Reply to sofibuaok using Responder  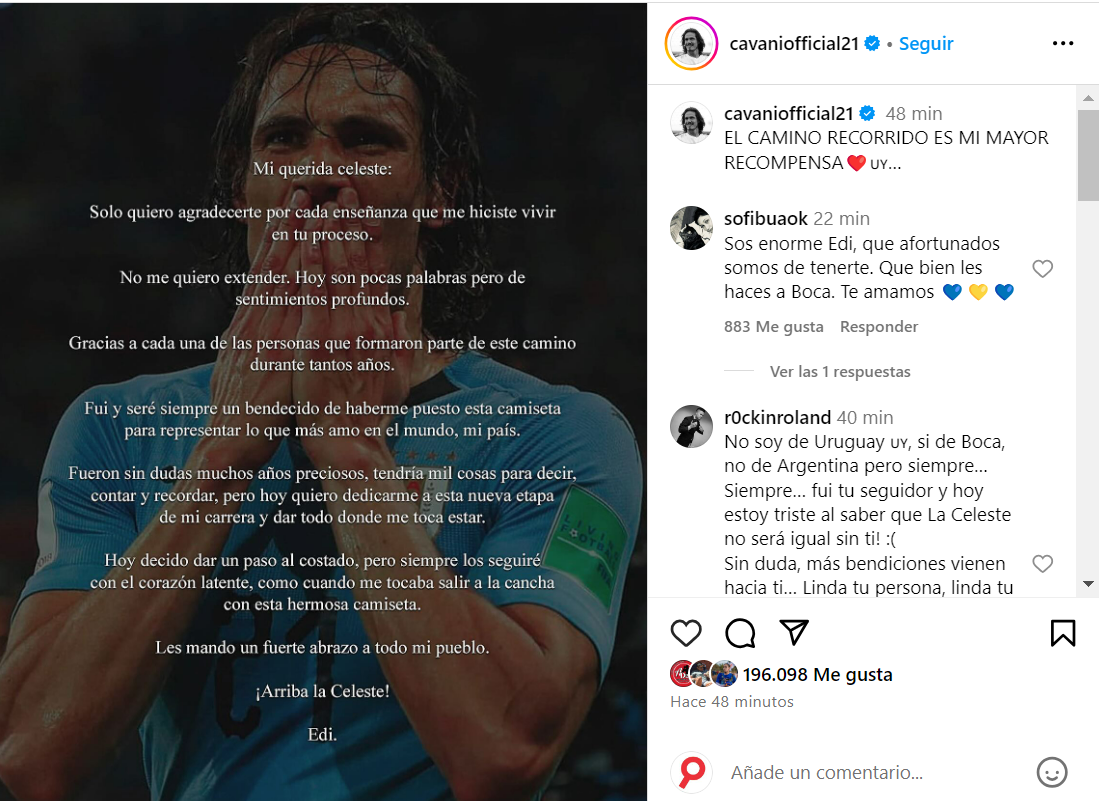879,327
